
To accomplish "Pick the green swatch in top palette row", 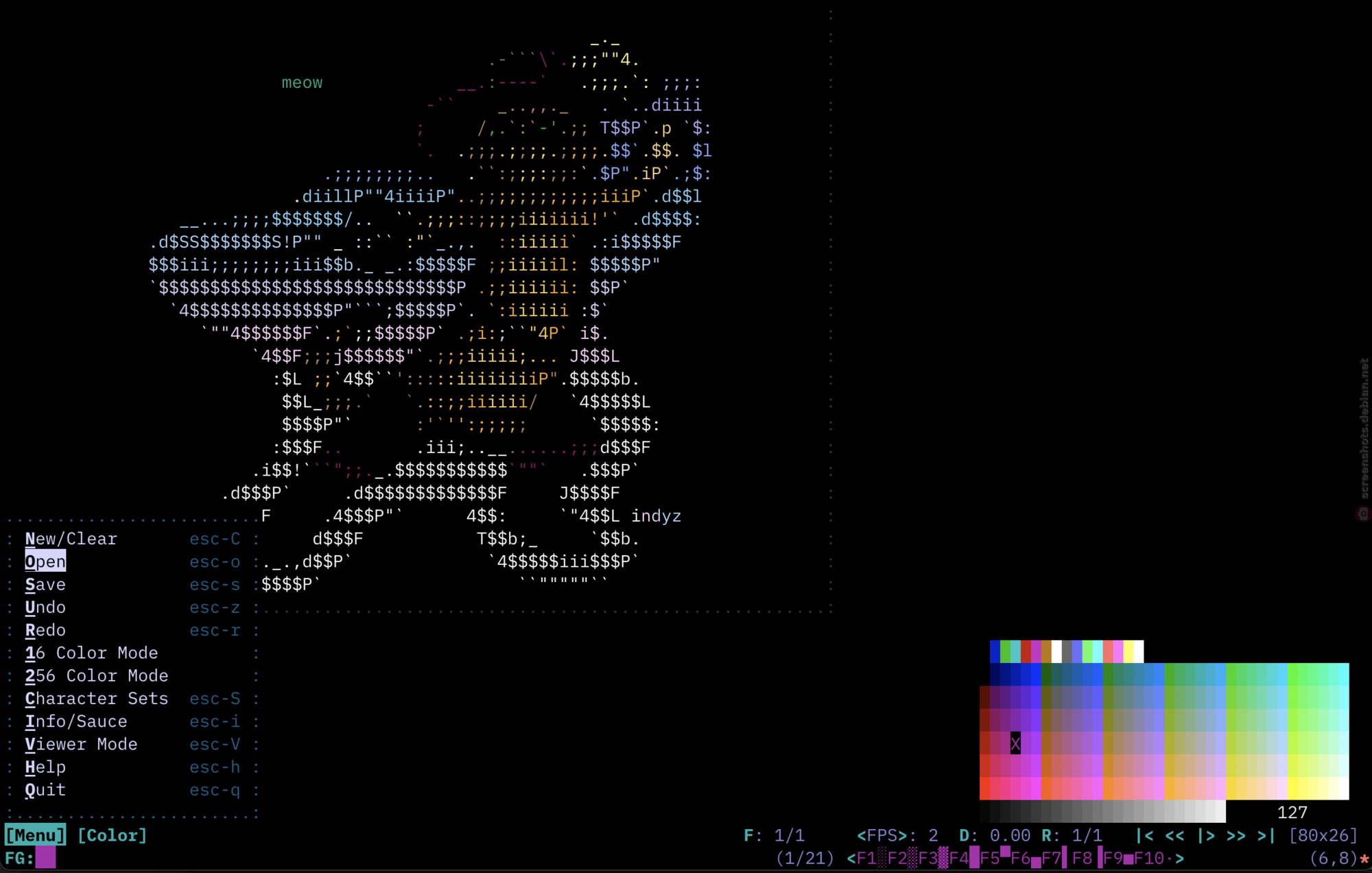I will 1005,651.
